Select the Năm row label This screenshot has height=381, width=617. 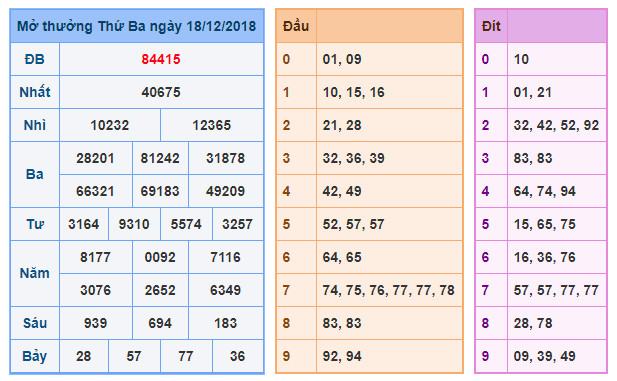(35, 273)
